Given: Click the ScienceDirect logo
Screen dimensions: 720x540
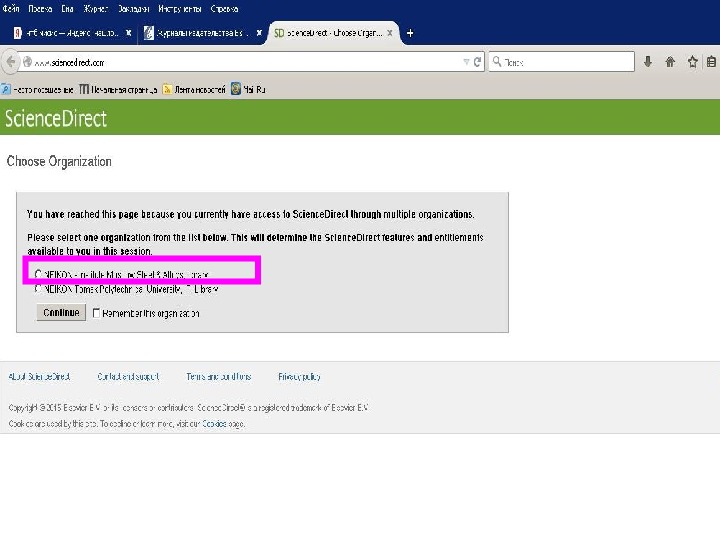Looking at the screenshot, I should [56, 118].
